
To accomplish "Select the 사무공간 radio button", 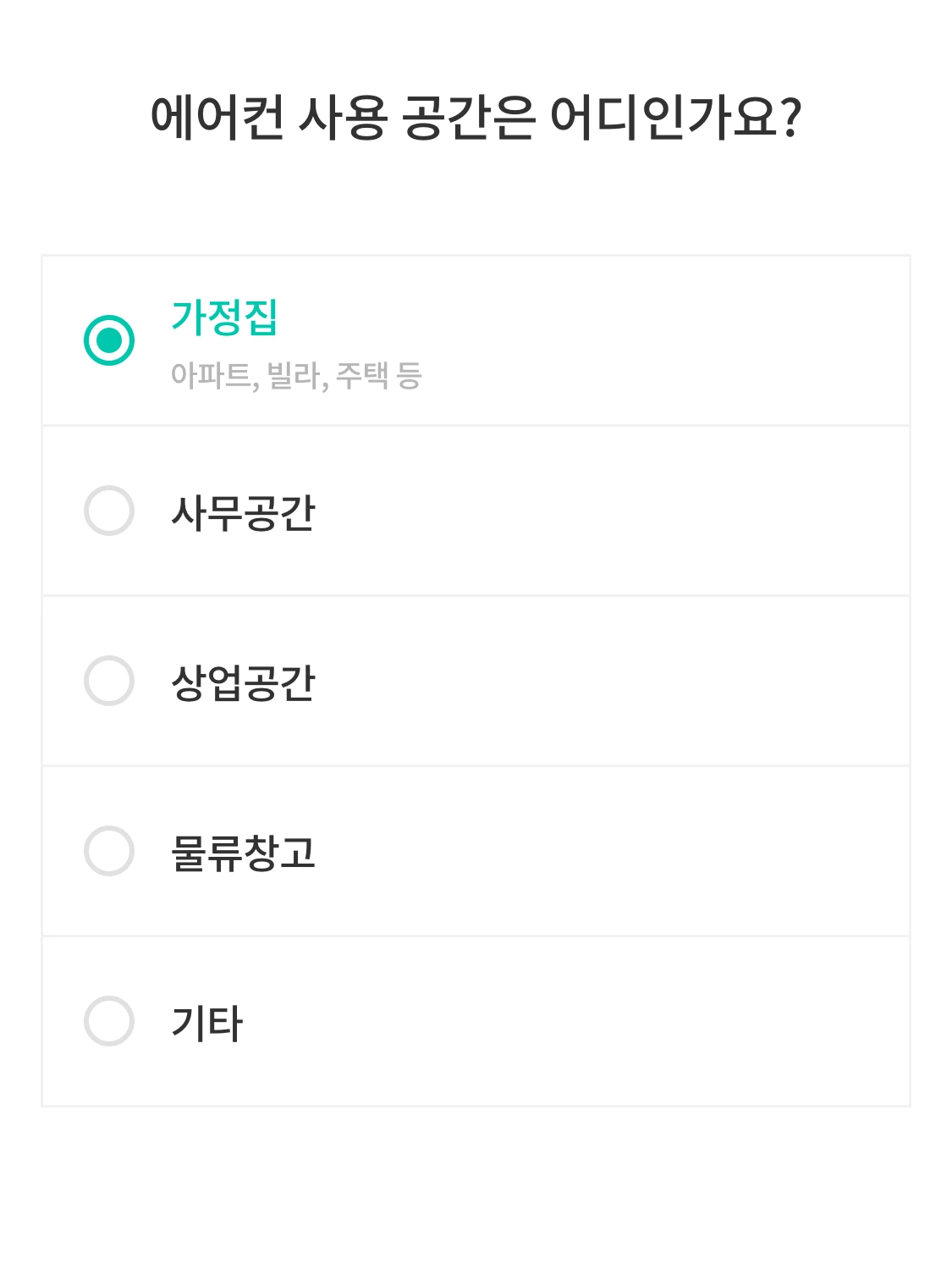I will click(x=109, y=511).
